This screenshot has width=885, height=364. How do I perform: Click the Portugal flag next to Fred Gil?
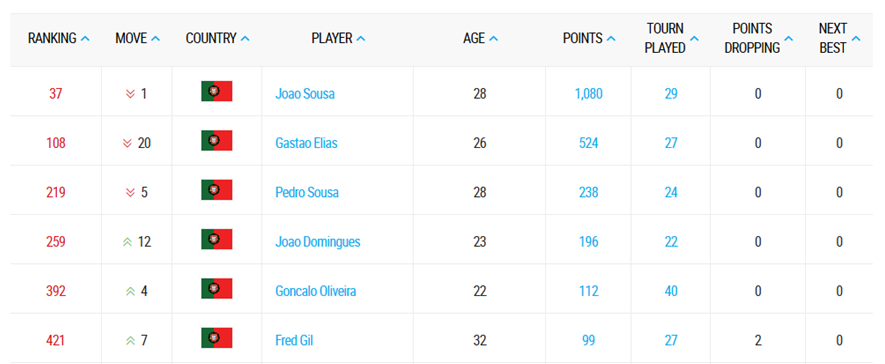coord(217,339)
